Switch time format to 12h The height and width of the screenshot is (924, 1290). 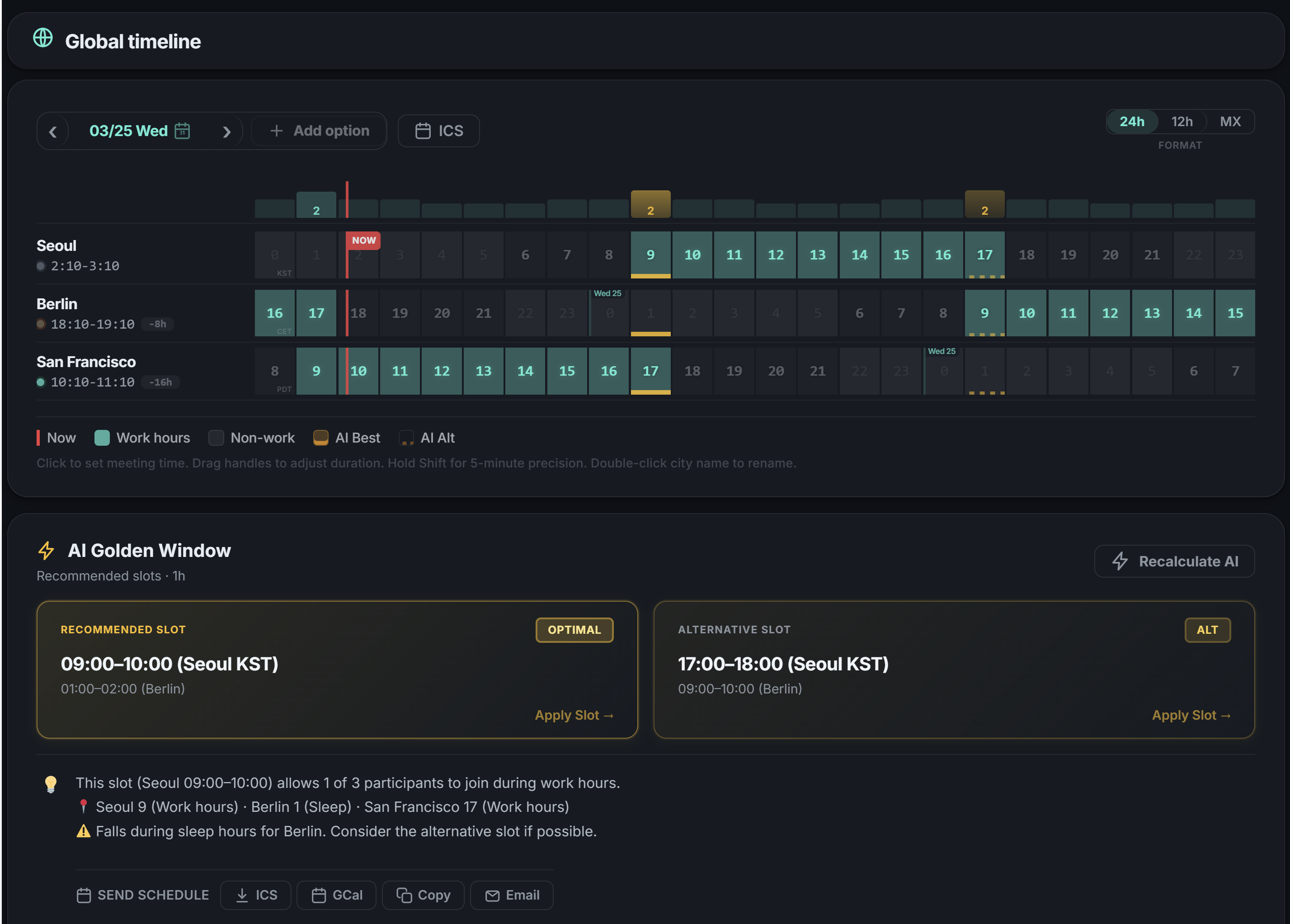pos(1182,121)
